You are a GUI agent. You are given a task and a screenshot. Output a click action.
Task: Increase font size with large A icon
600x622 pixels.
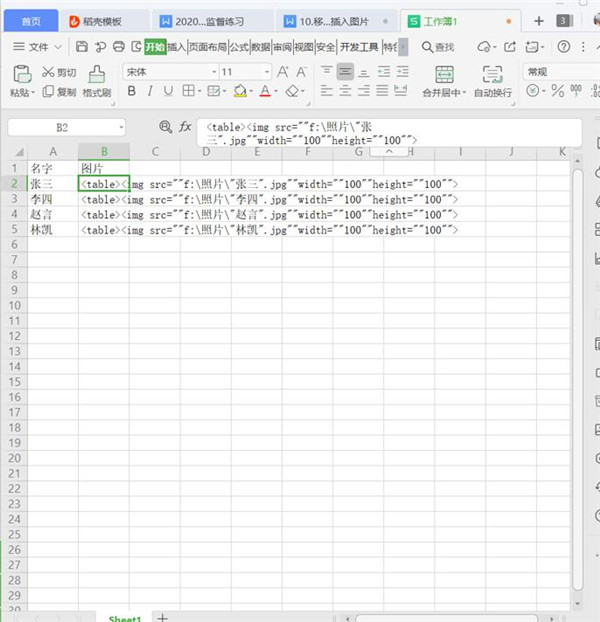(282, 72)
